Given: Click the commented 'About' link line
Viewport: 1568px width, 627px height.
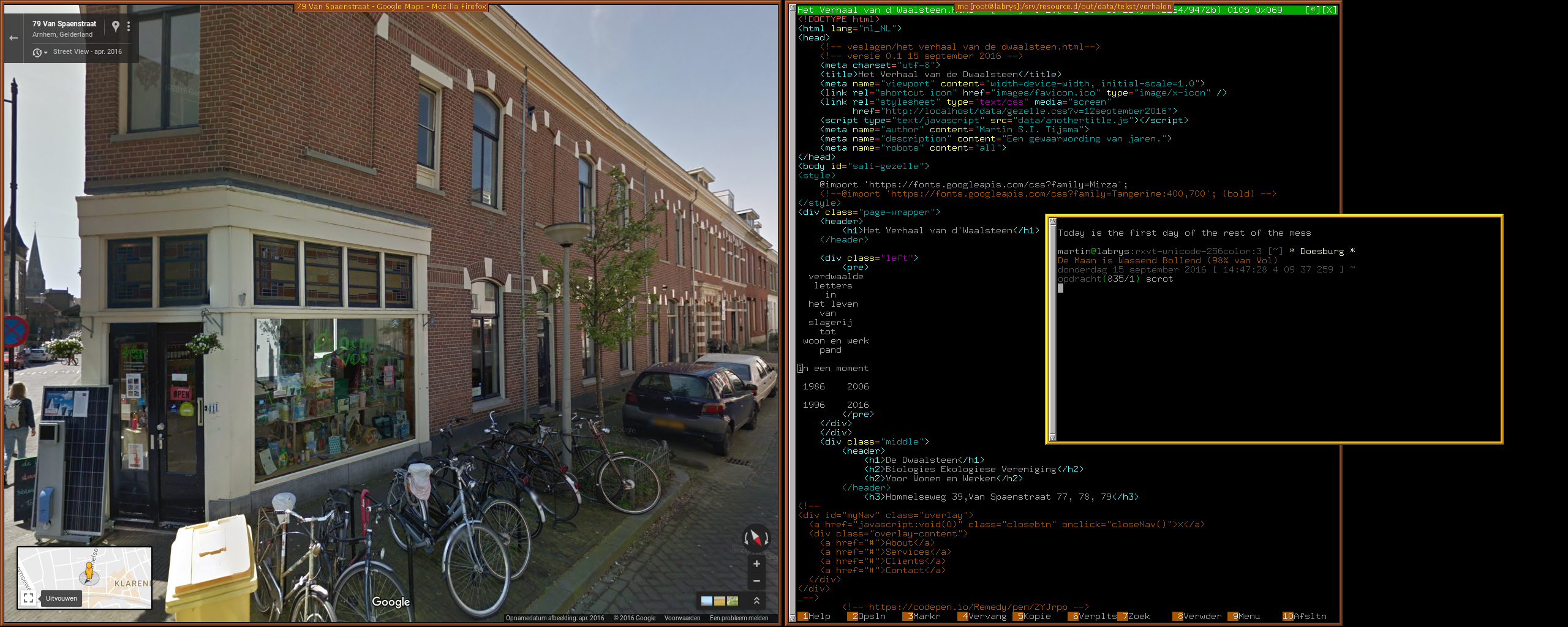Looking at the screenshot, I should click(877, 543).
